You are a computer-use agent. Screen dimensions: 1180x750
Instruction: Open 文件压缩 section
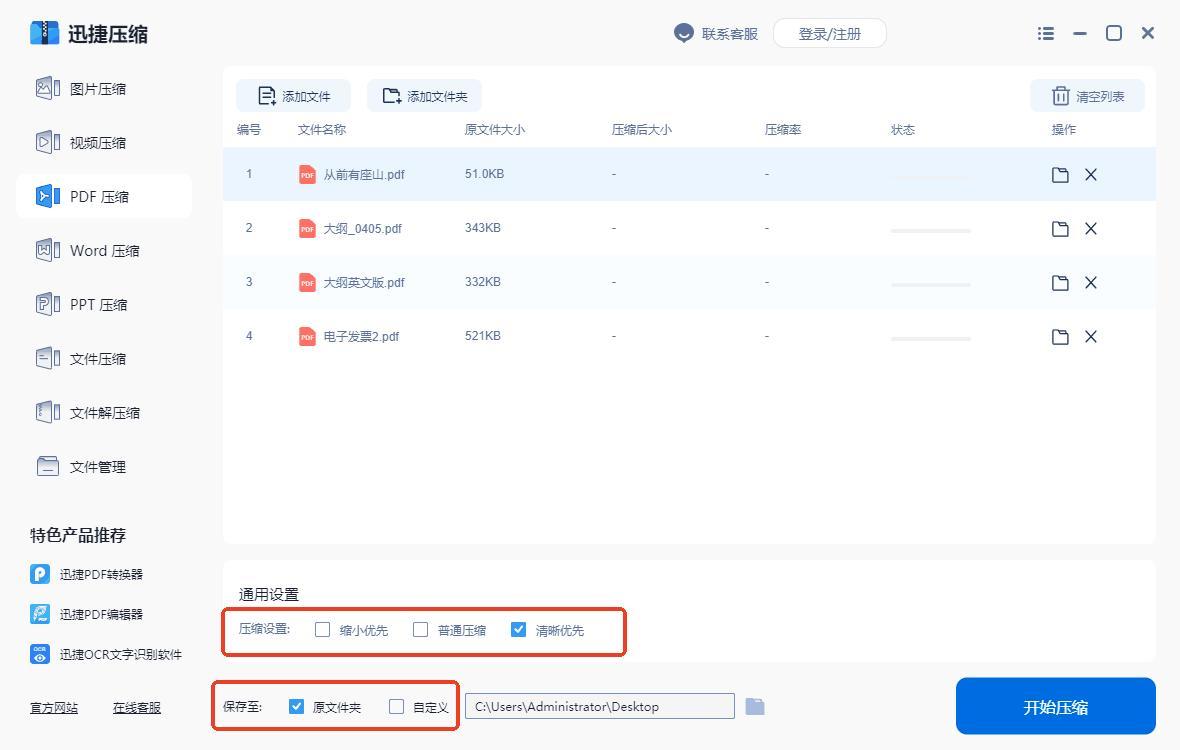[98, 359]
